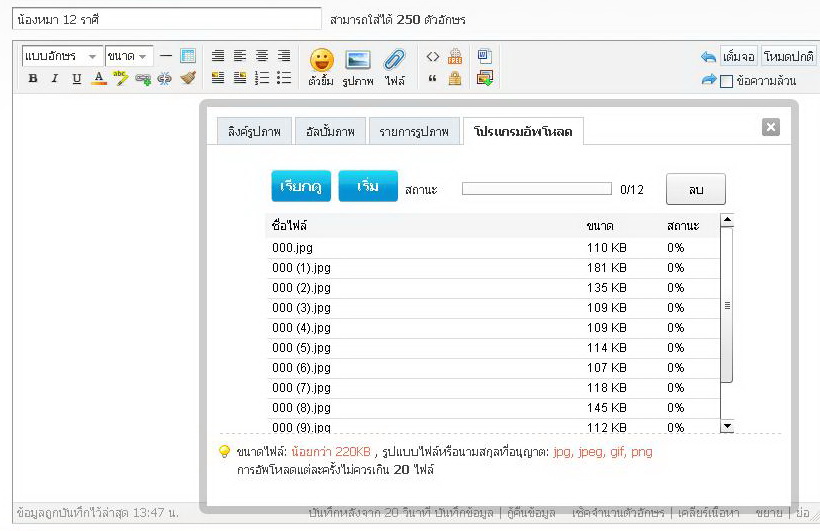The image size is (820, 531).
Task: Toggle bold formatting
Action: pyautogui.click(x=33, y=78)
